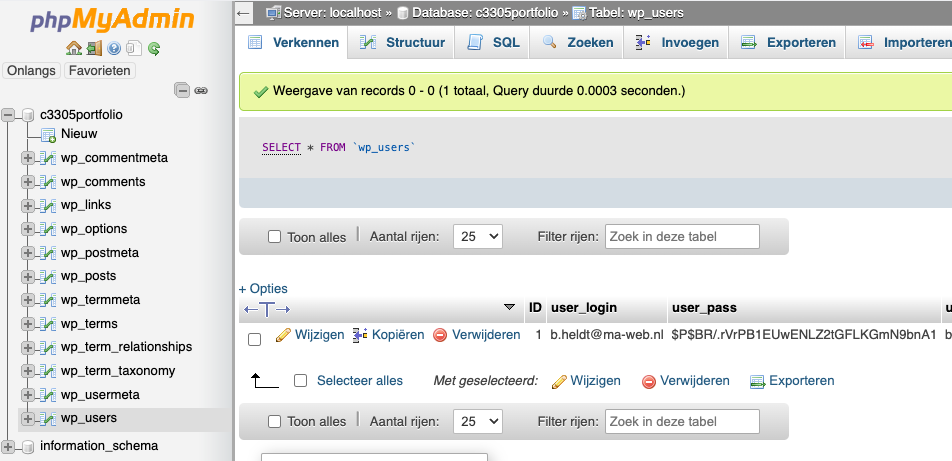Image resolution: width=952 pixels, height=461 pixels.
Task: Open the Structuur tab
Action: 401,43
